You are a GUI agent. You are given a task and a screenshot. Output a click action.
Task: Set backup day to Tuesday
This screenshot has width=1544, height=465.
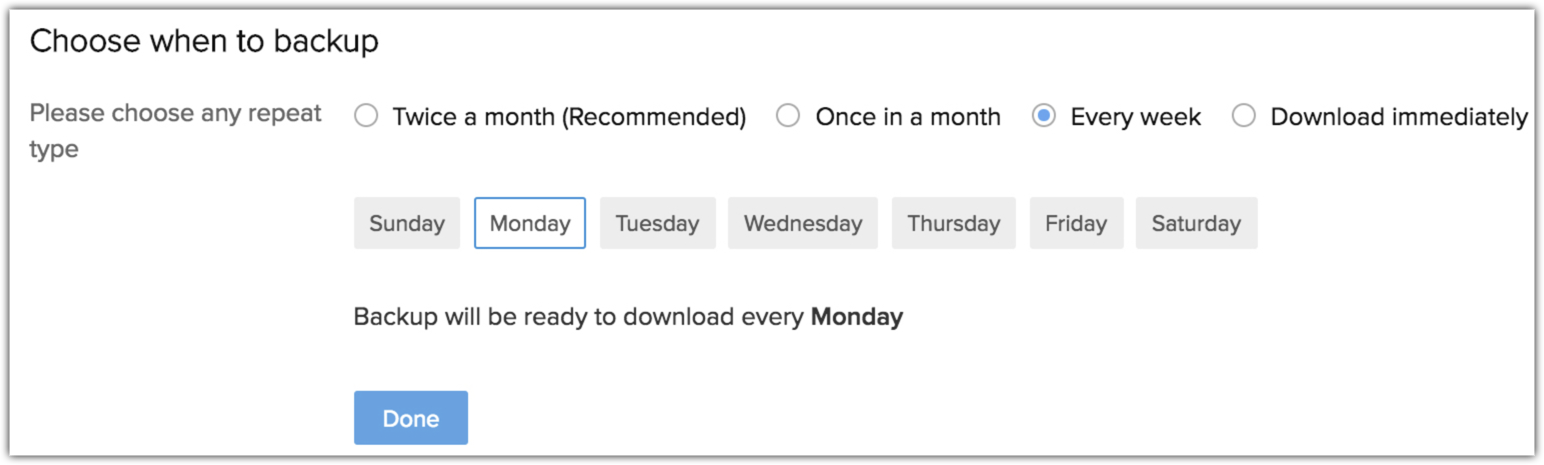tap(657, 223)
